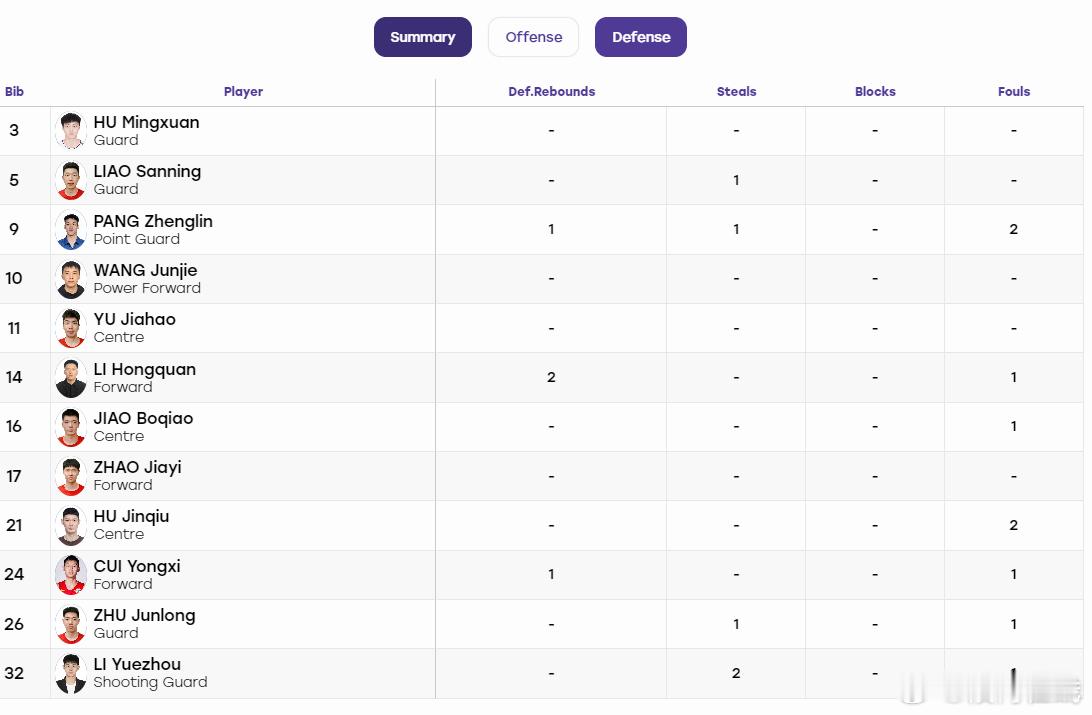Screen dimensions: 1092x715
Task: Click WANG Junjie's portrait thumbnail
Action: (71, 278)
